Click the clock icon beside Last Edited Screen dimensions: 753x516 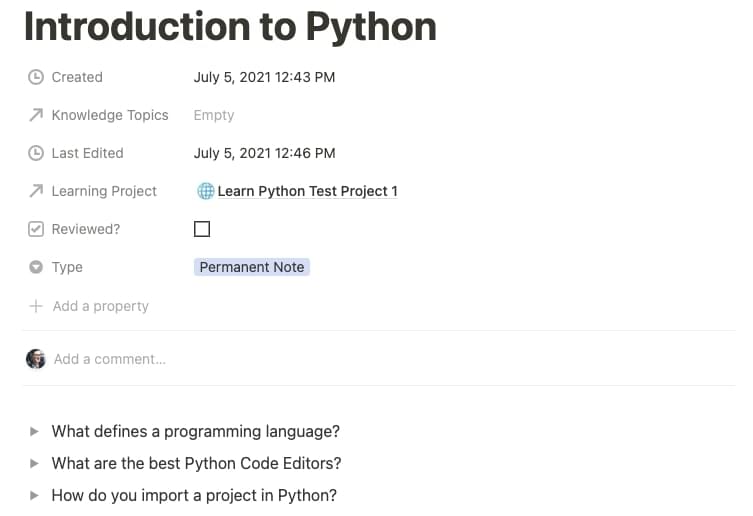[x=36, y=153]
